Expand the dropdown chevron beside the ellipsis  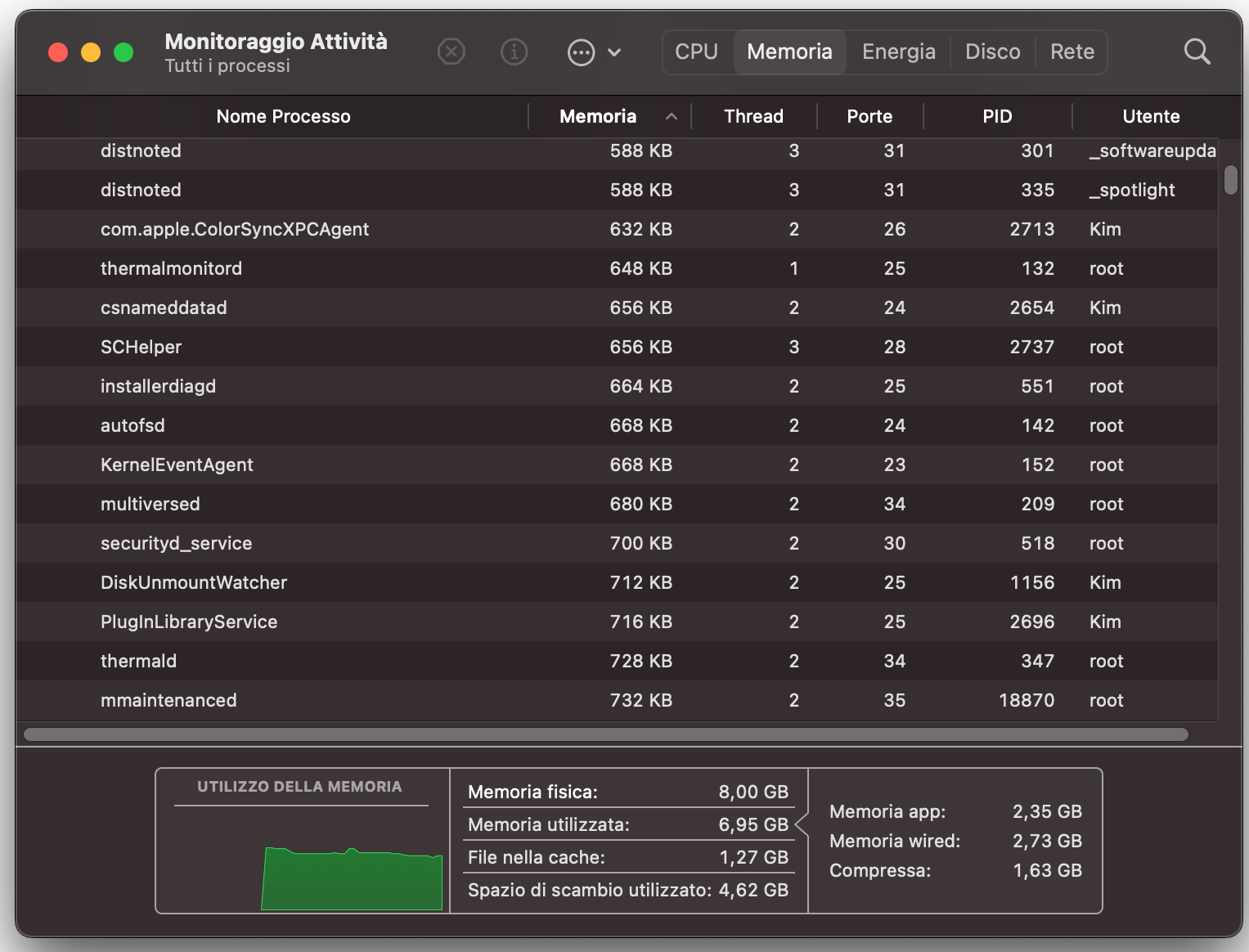coord(614,53)
